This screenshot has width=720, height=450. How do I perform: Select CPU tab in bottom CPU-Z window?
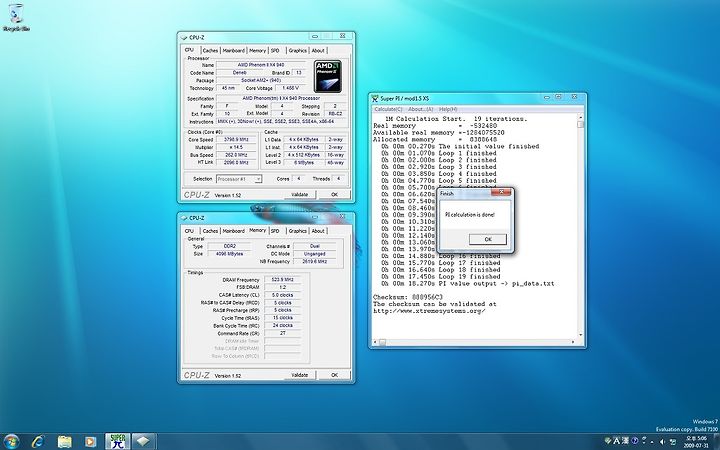click(x=189, y=231)
